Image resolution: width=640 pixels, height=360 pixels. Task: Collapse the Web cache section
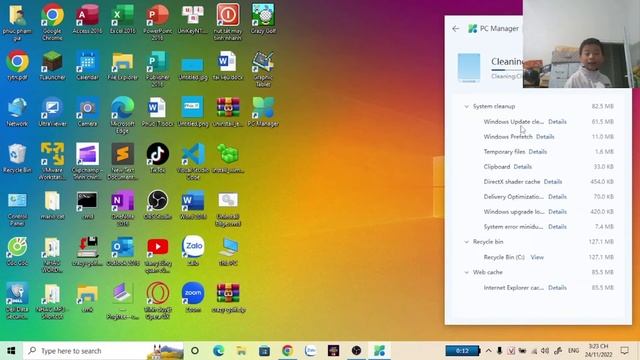click(x=467, y=272)
